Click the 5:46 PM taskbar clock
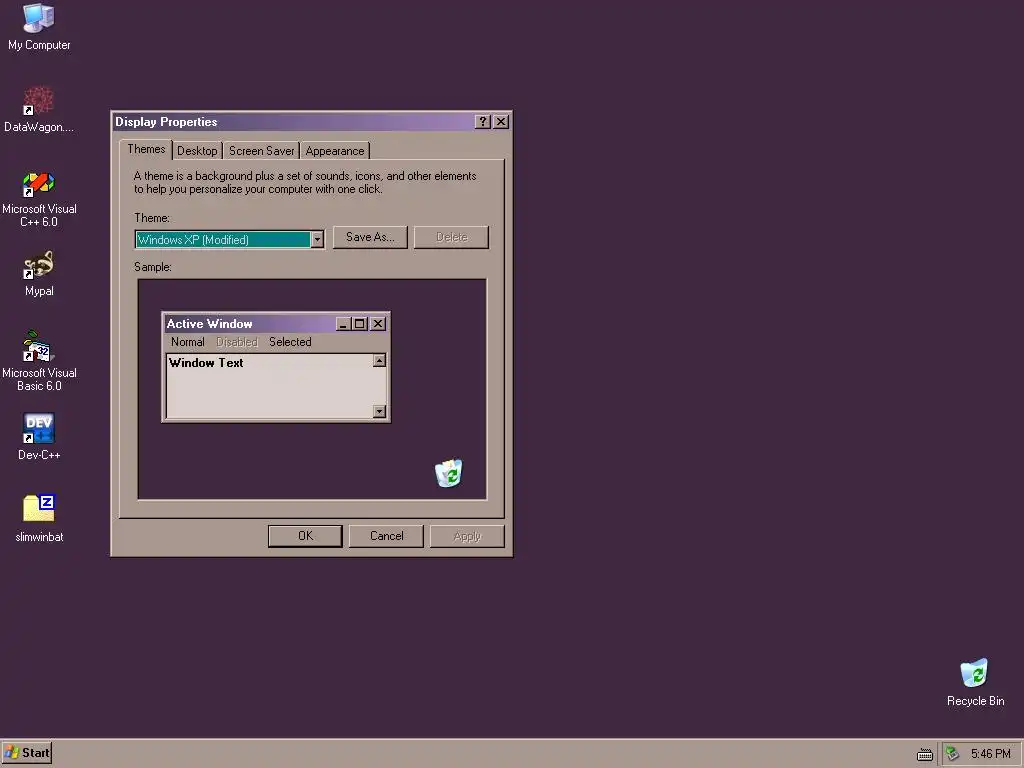1024x768 pixels. 990,754
